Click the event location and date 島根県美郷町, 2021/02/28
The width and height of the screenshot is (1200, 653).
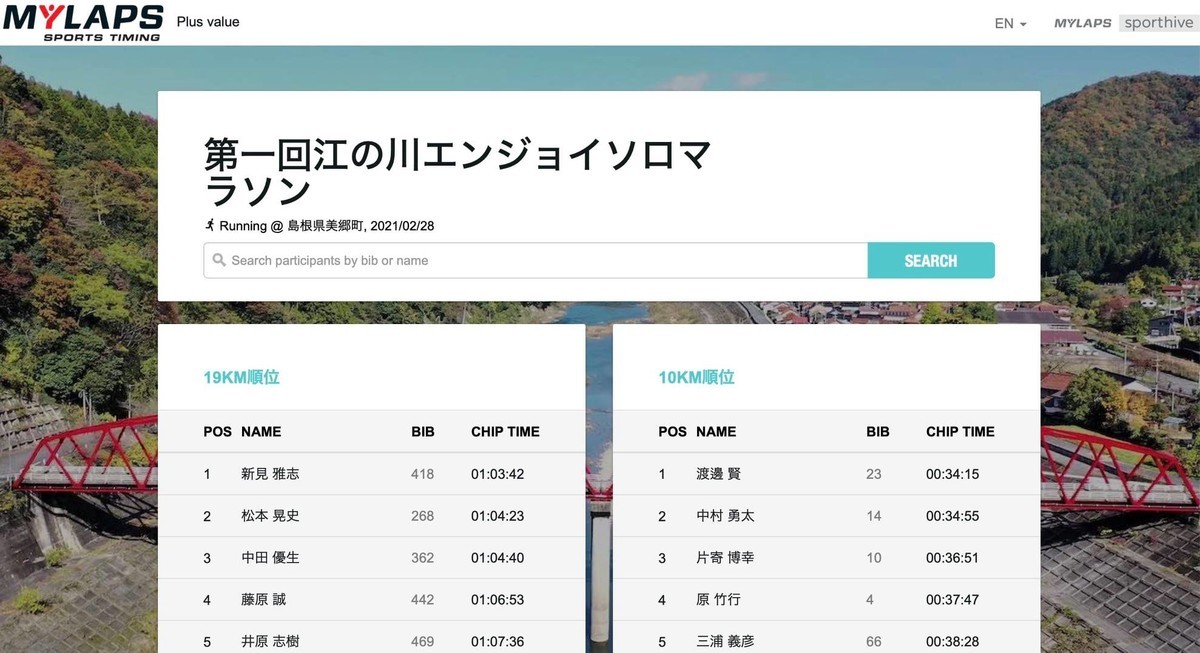click(360, 225)
